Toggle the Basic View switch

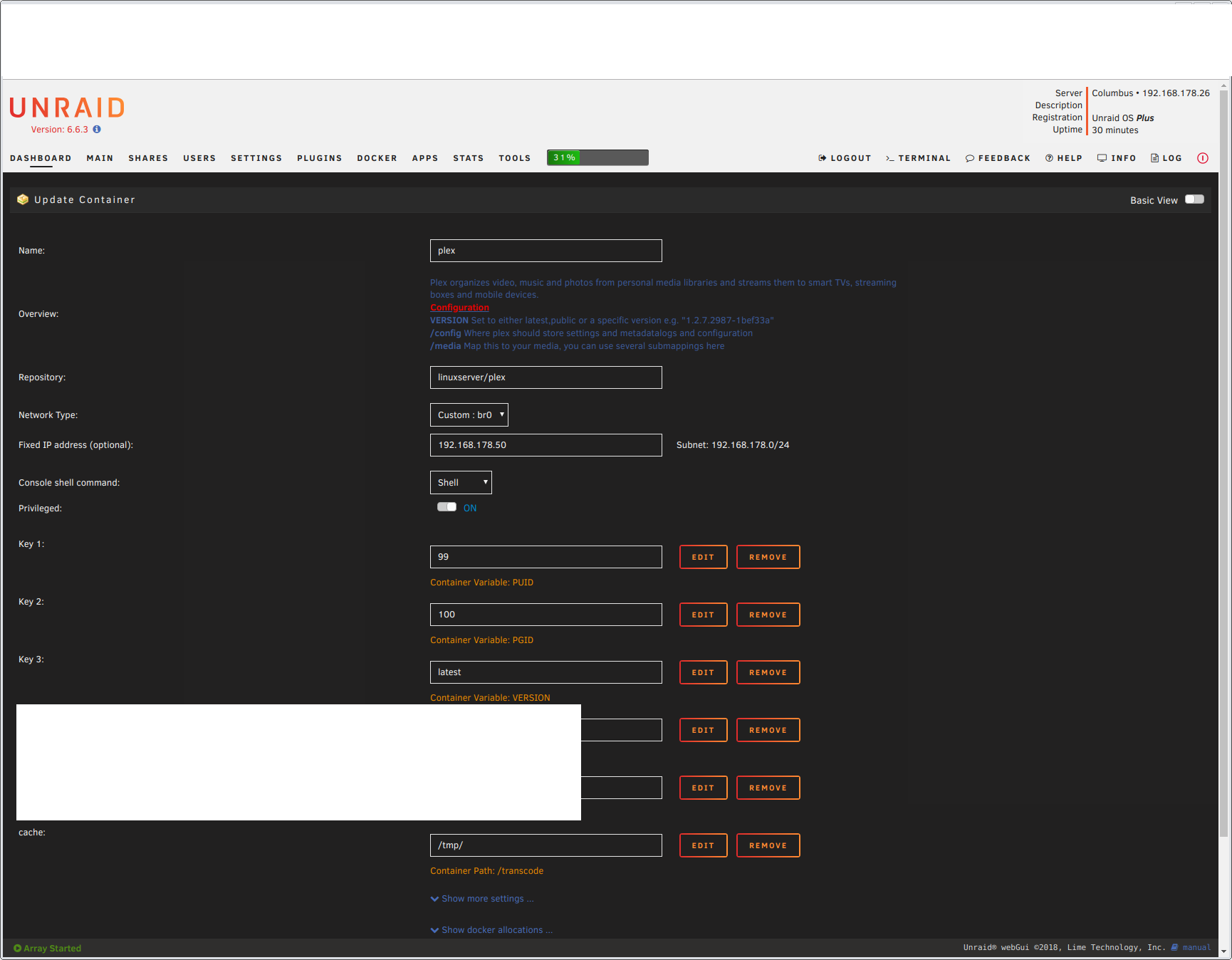pyautogui.click(x=1194, y=199)
